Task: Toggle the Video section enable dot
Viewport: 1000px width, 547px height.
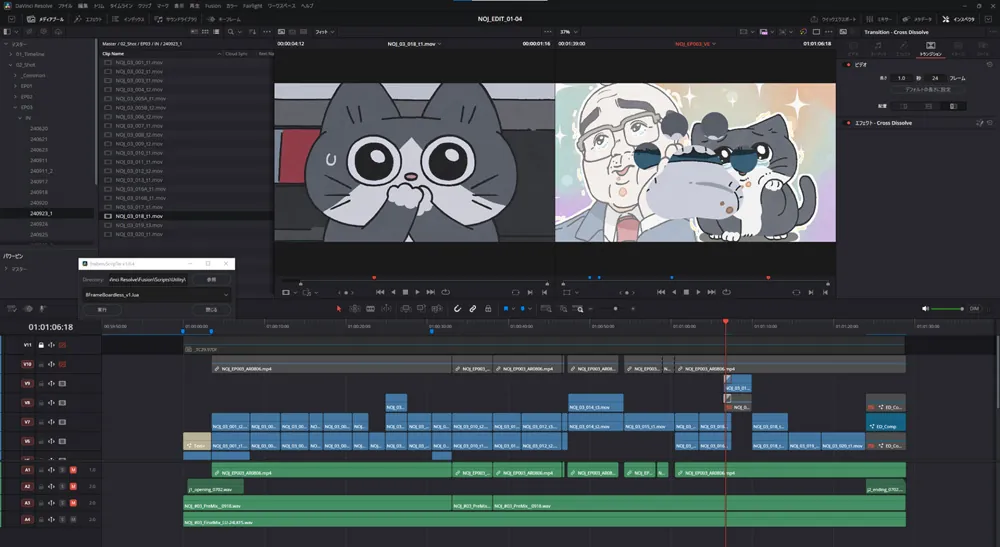Action: 848,64
